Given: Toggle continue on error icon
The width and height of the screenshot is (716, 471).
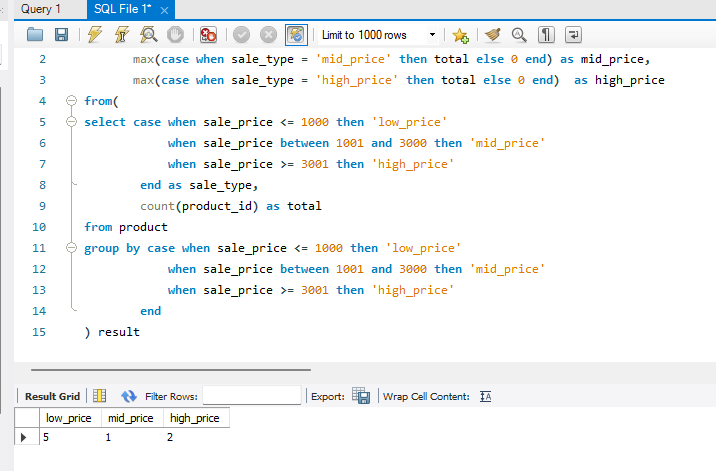Looking at the screenshot, I should click(208, 35).
